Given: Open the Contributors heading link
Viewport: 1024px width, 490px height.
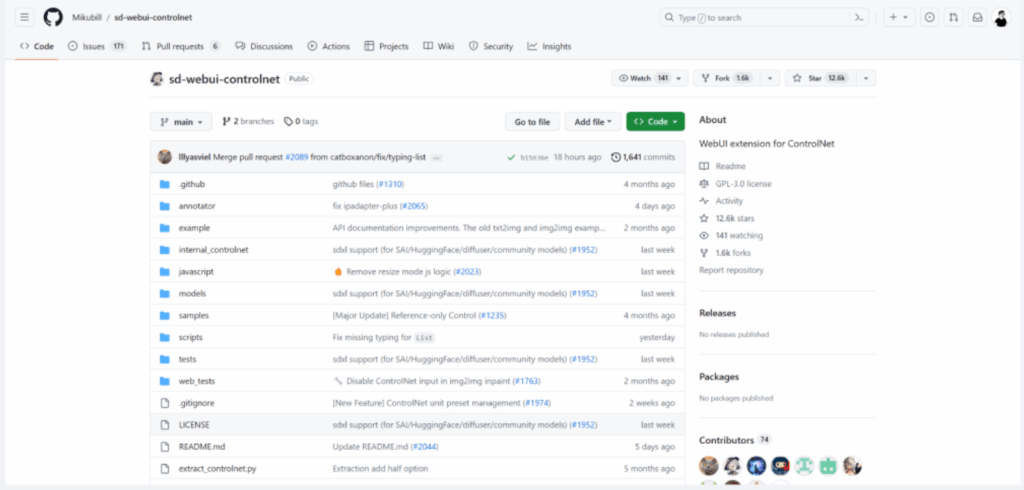Looking at the screenshot, I should coord(735,440).
